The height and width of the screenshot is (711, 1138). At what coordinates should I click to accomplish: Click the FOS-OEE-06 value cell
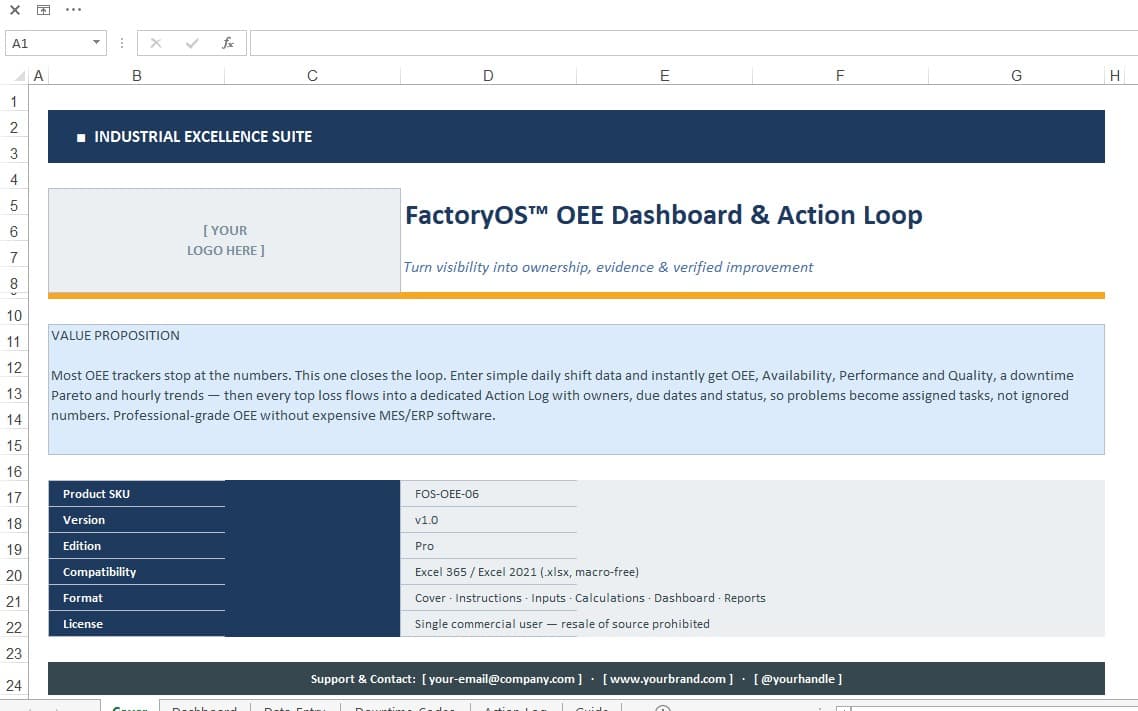point(488,493)
